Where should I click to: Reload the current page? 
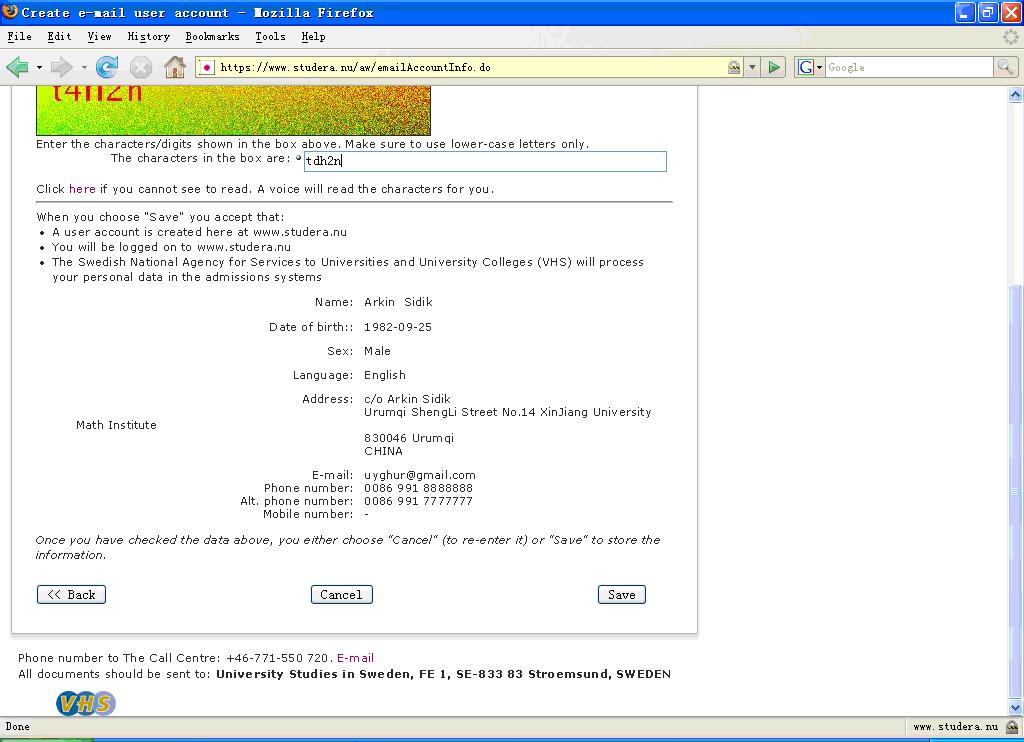point(106,67)
